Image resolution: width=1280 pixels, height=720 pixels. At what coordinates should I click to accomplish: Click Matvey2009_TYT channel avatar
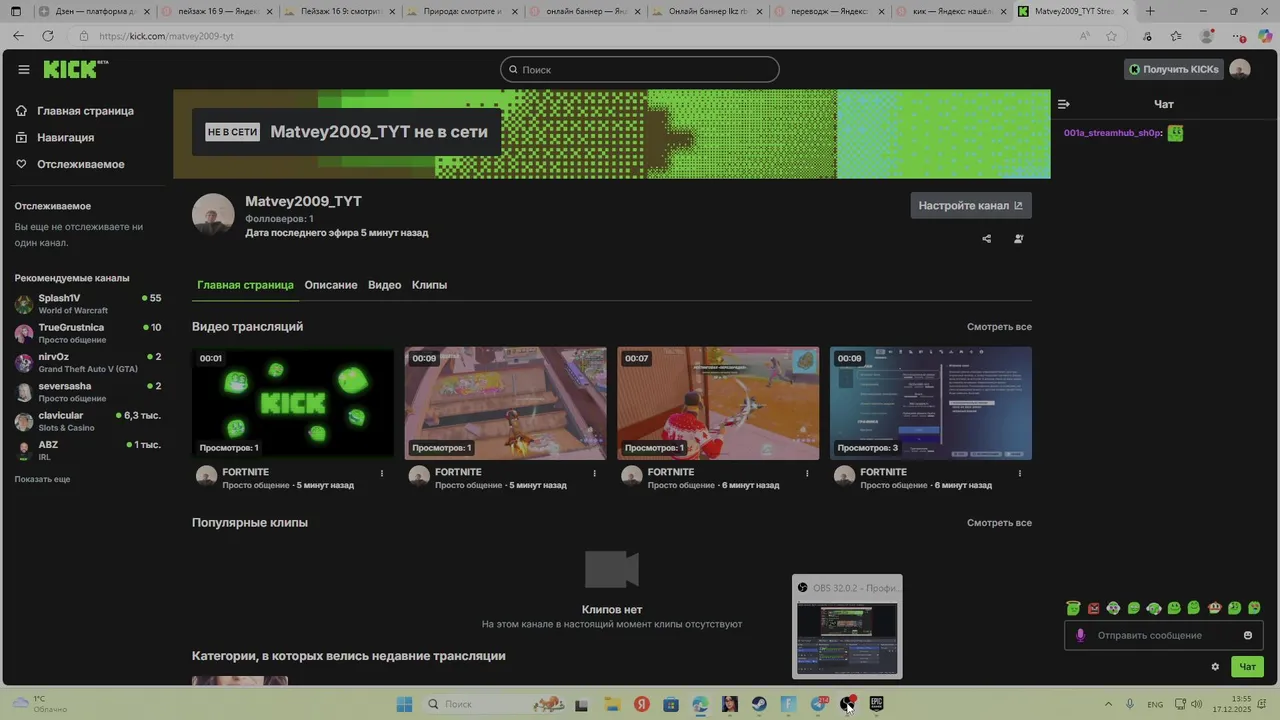(x=213, y=215)
